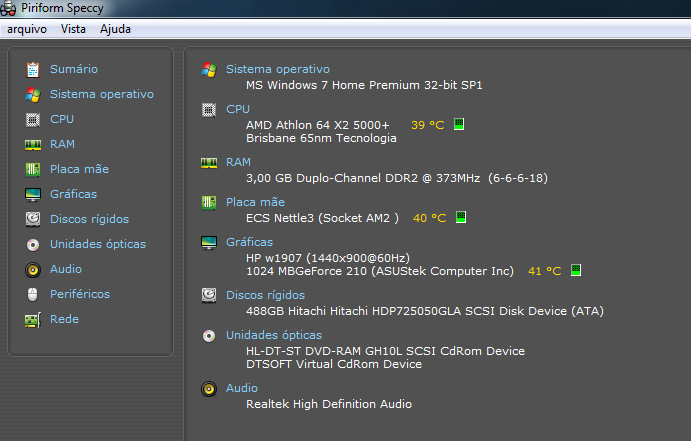Click the CPU chip icon in sidebar
The image size is (691, 441).
click(x=33, y=119)
